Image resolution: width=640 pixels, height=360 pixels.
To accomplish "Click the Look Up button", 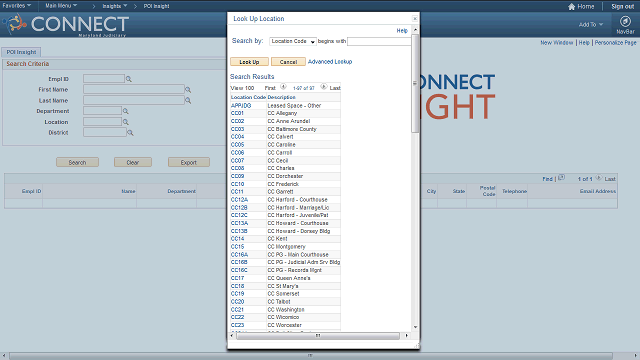I will (249, 62).
